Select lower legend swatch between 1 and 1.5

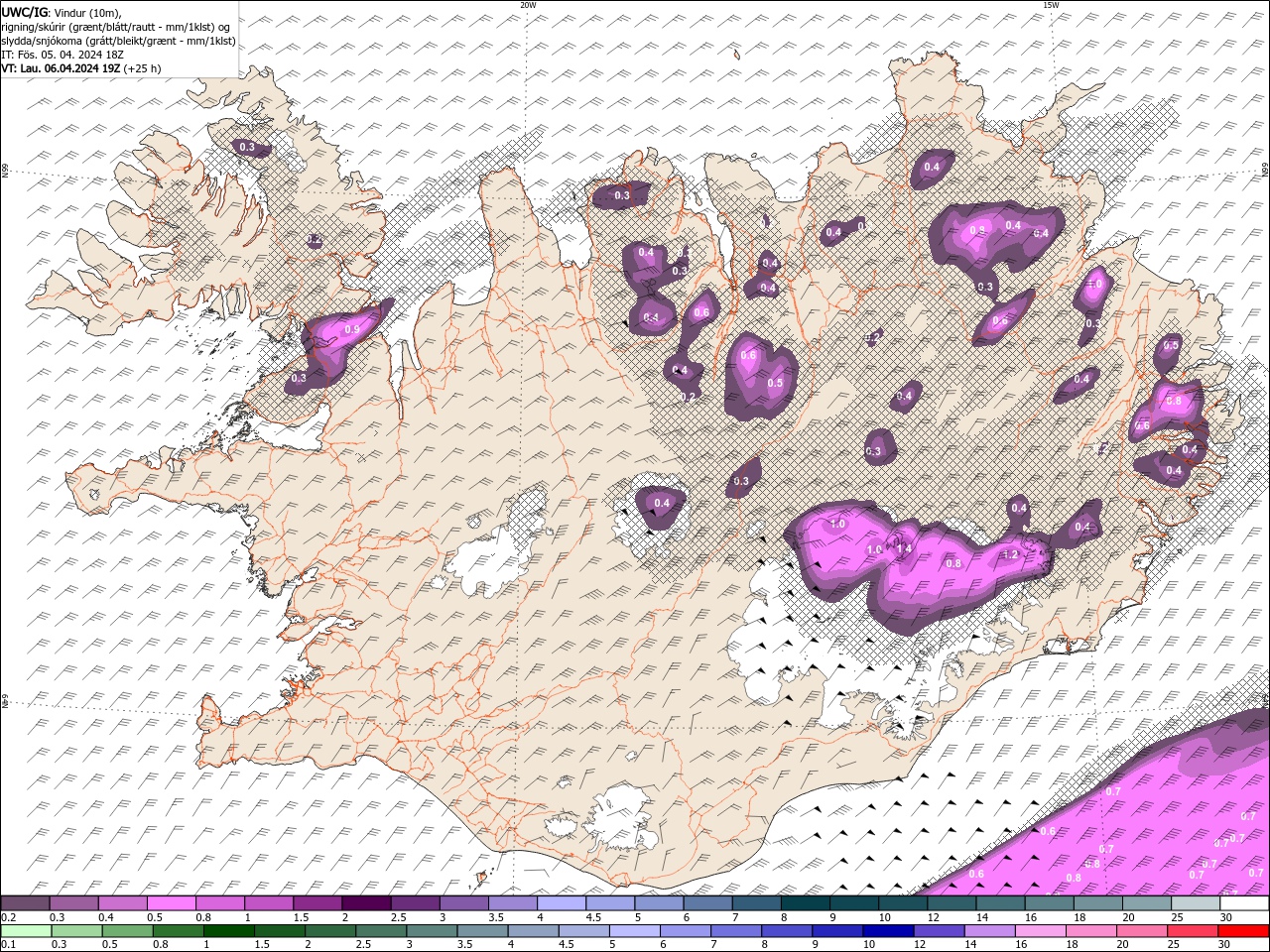(x=229, y=931)
